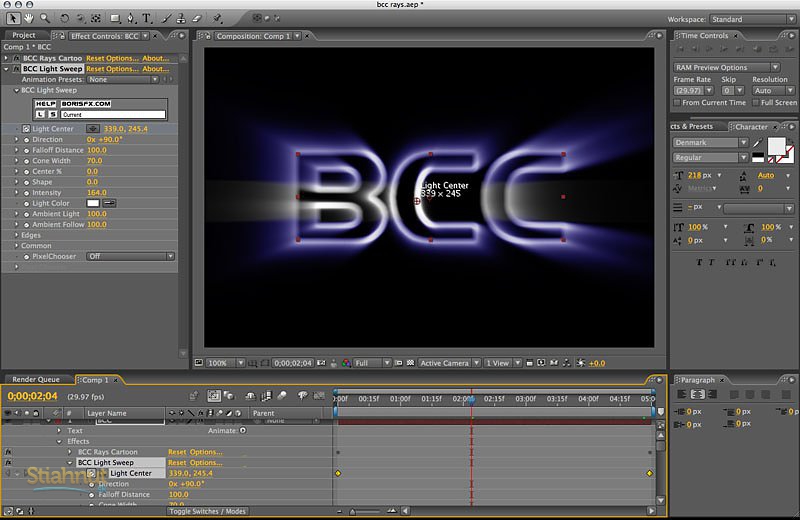Click Toggle Switches / Modes button

(208, 511)
